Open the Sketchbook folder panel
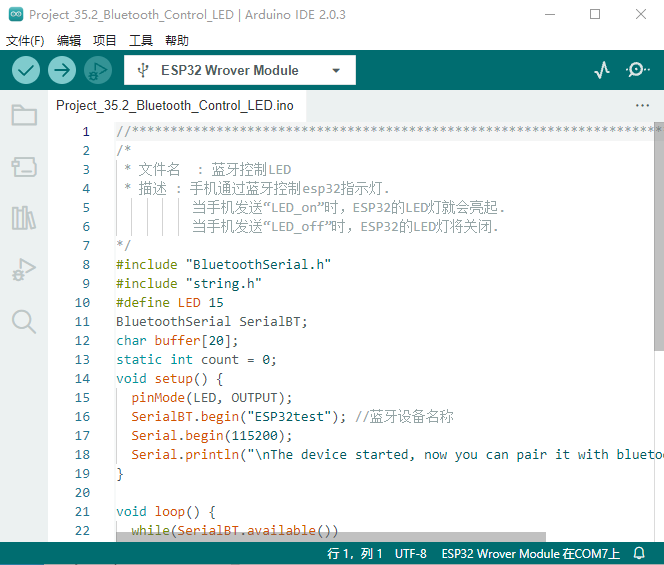This screenshot has width=664, height=565. click(24, 115)
